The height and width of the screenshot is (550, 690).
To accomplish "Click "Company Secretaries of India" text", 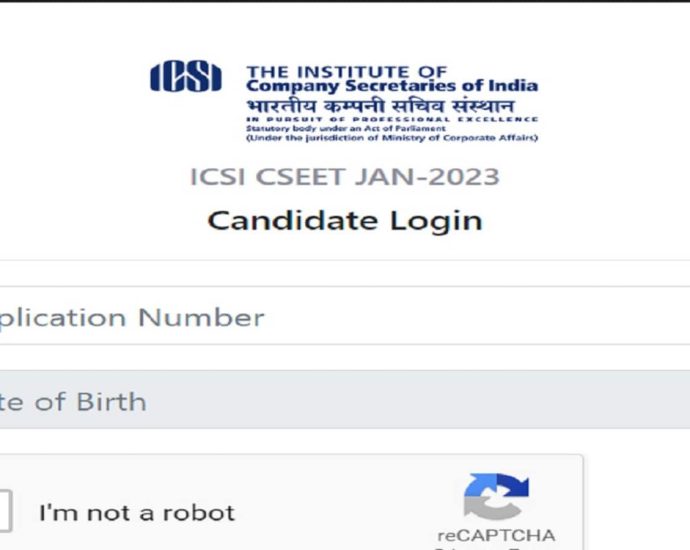I will coord(392,86).
